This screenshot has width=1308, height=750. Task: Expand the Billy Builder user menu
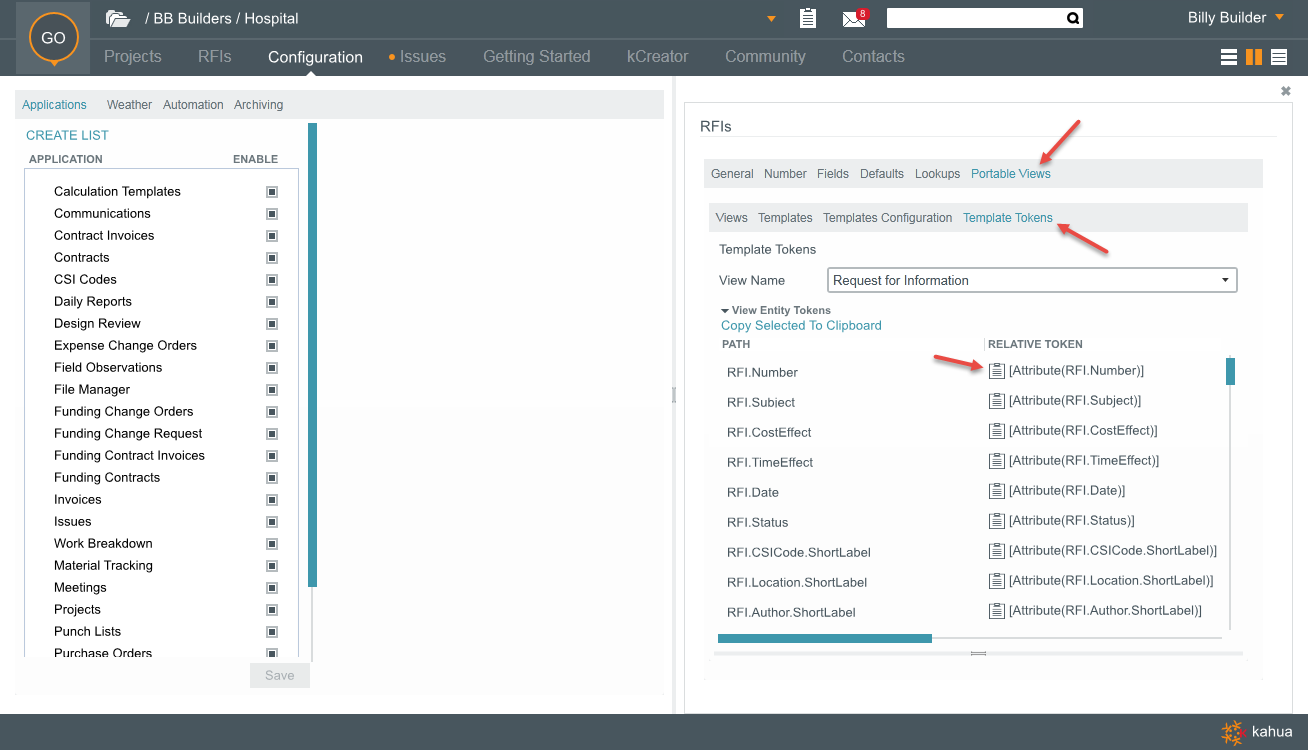pos(1235,18)
